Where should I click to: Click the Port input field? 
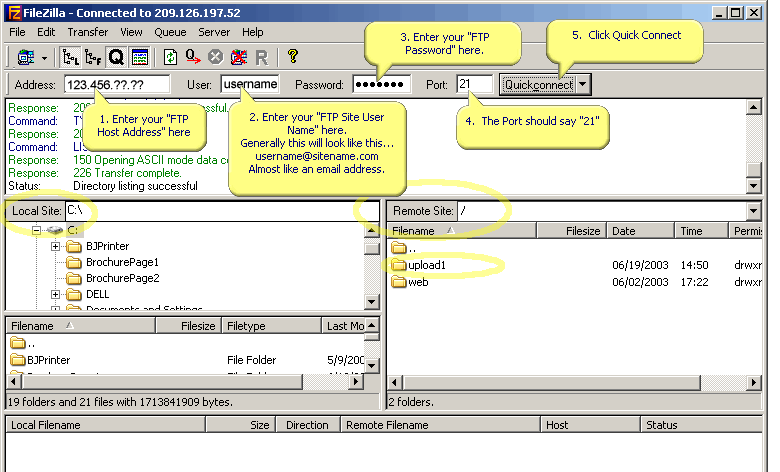(474, 84)
